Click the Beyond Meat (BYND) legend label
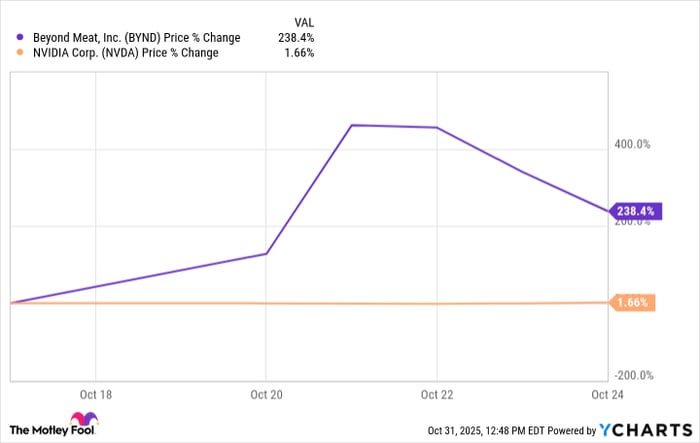Screen dimensions: 700x443 135,38
